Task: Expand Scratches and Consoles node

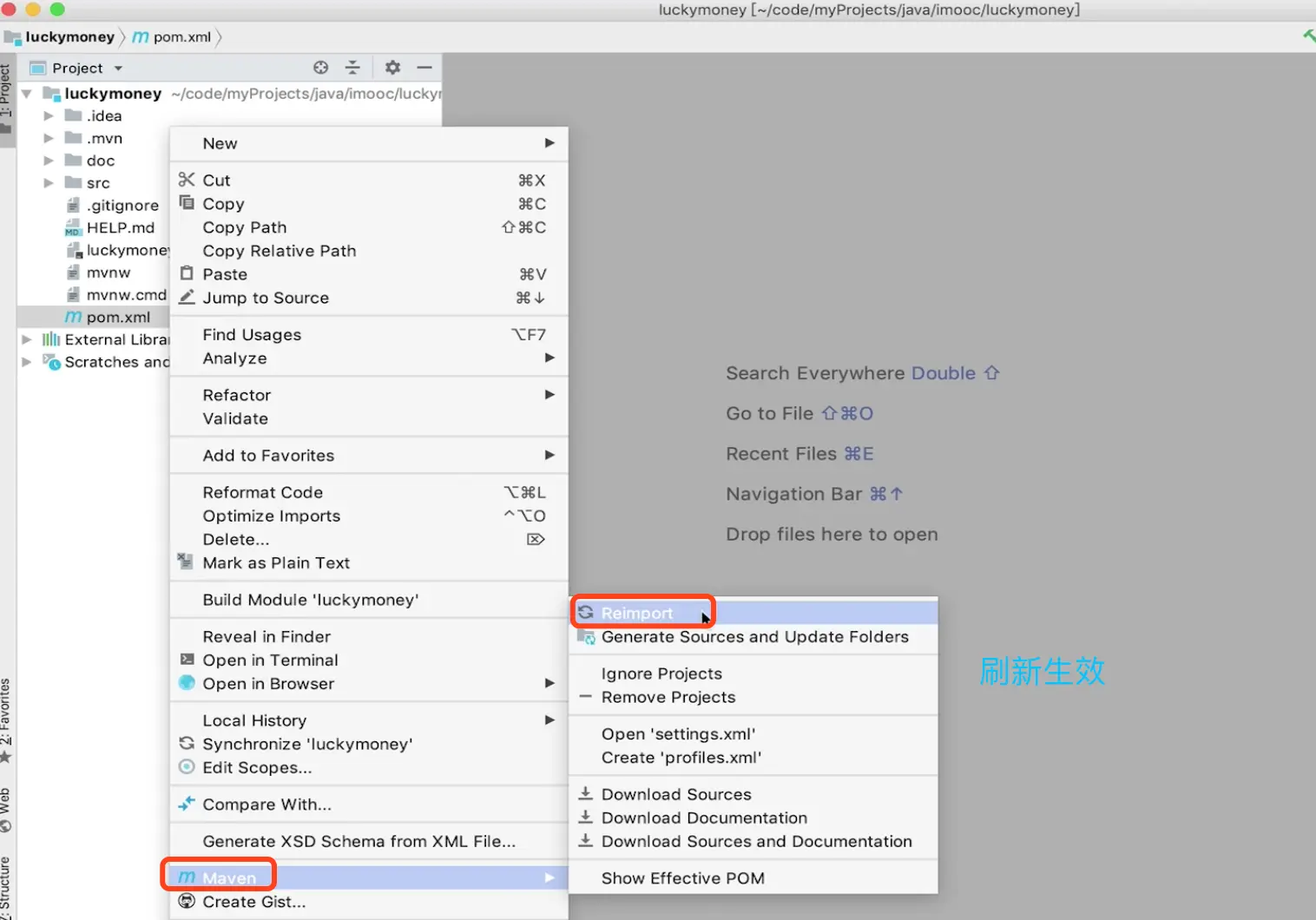Action: click(27, 362)
